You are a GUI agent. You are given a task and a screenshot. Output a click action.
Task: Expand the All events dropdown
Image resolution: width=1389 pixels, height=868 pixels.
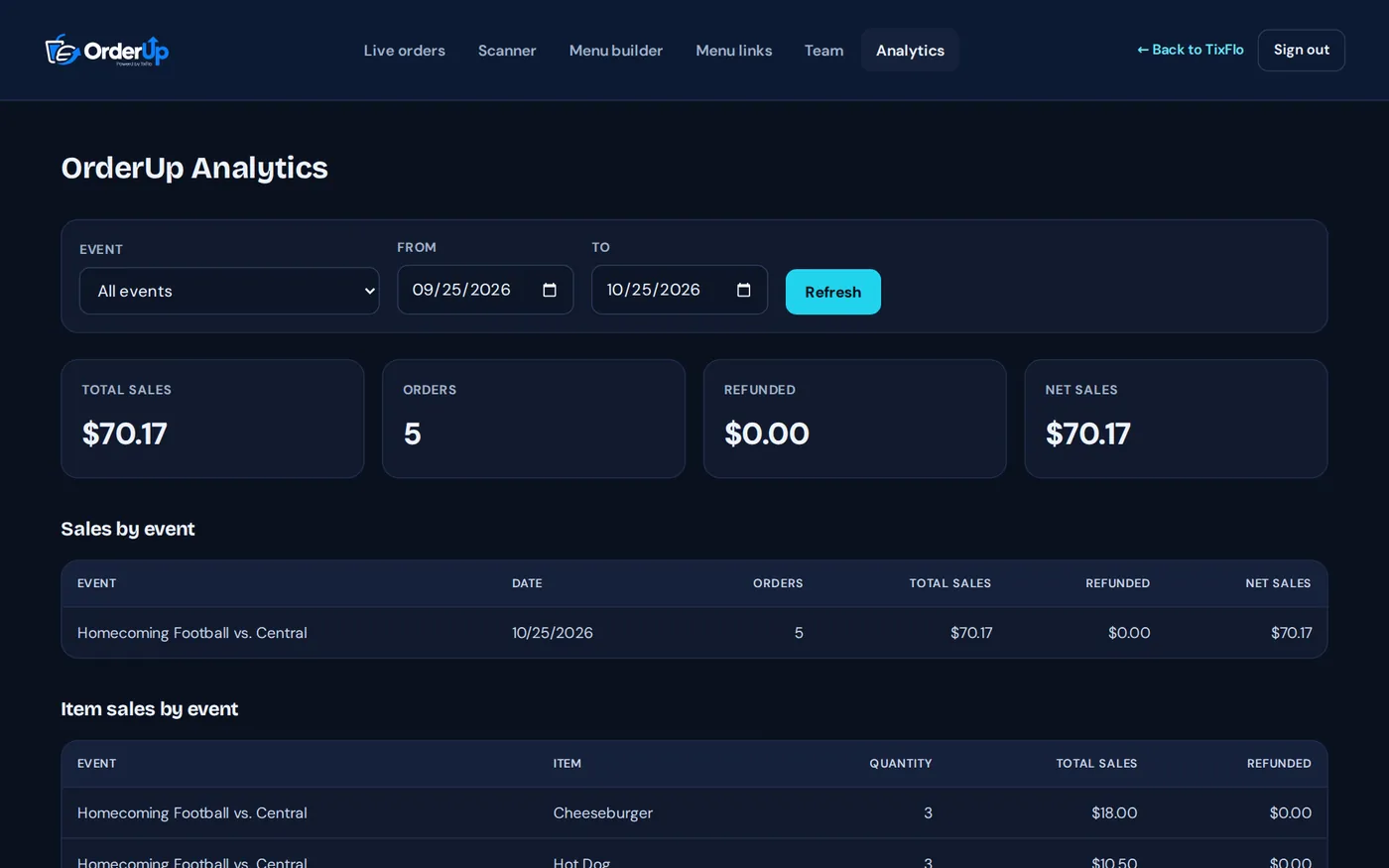coord(229,291)
